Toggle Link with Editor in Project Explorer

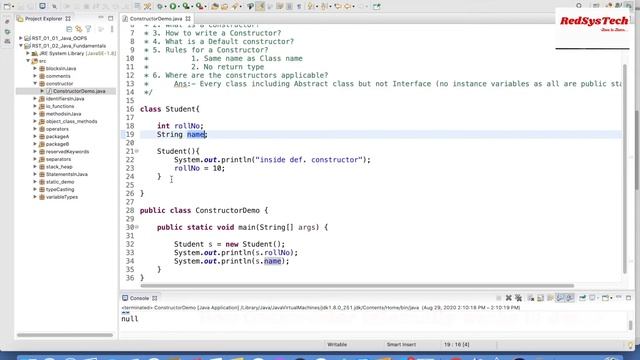coord(79,29)
